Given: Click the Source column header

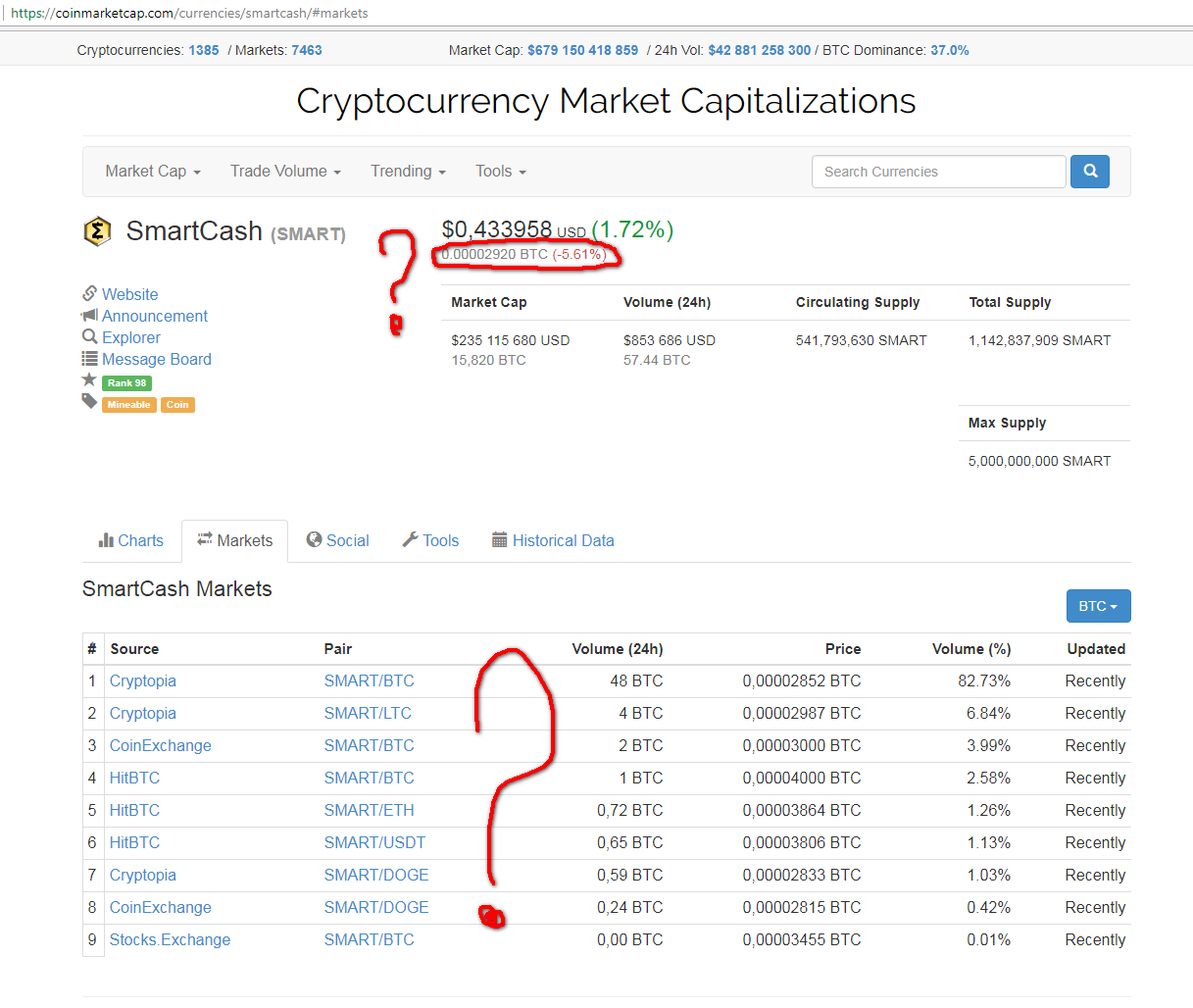Looking at the screenshot, I should coord(134,649).
